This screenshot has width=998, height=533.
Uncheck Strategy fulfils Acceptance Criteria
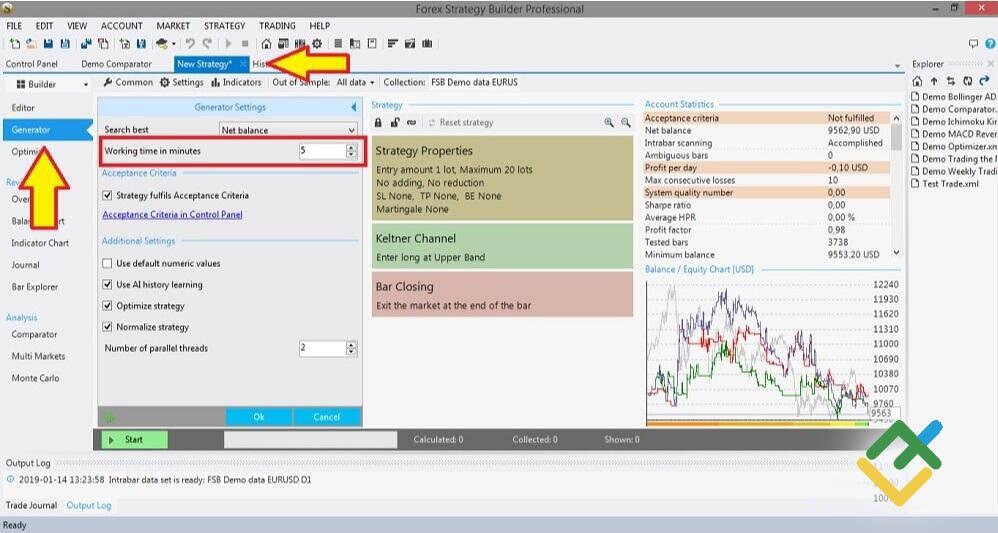(x=108, y=196)
